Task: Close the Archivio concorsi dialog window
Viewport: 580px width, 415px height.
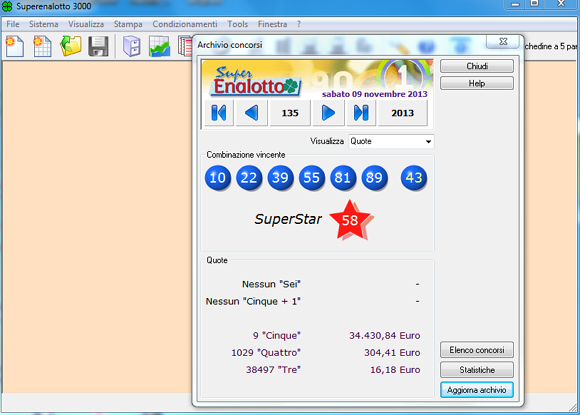Action: 503,41
